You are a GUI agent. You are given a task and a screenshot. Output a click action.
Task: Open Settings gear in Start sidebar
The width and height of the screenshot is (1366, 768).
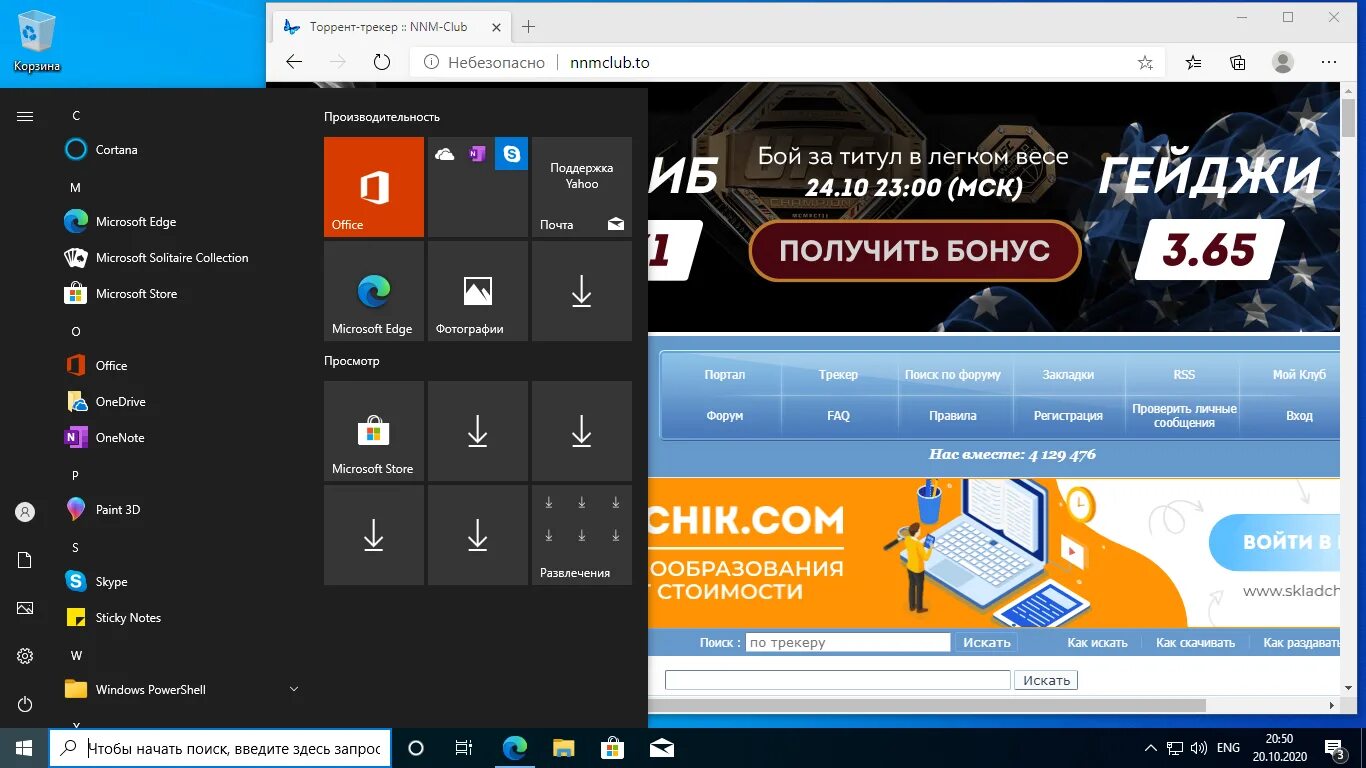[25, 656]
